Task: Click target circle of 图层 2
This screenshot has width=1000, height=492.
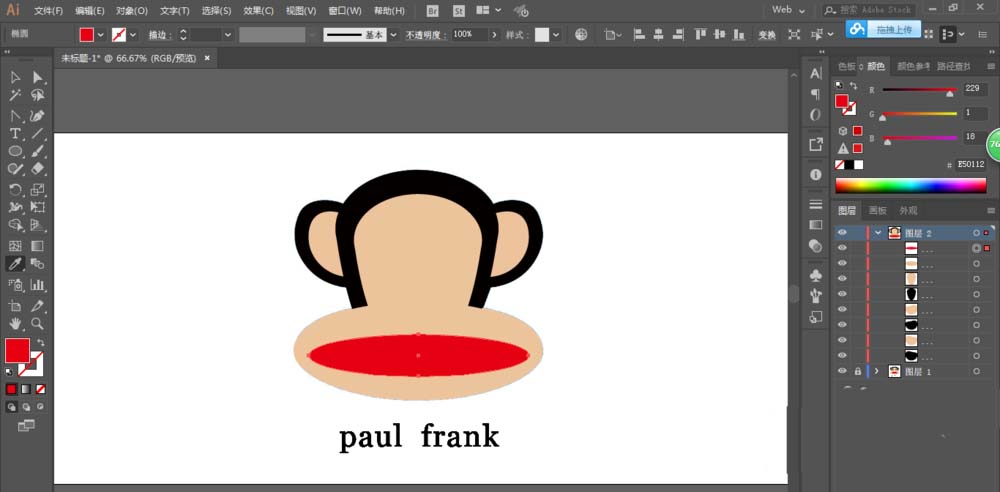Action: pos(976,233)
